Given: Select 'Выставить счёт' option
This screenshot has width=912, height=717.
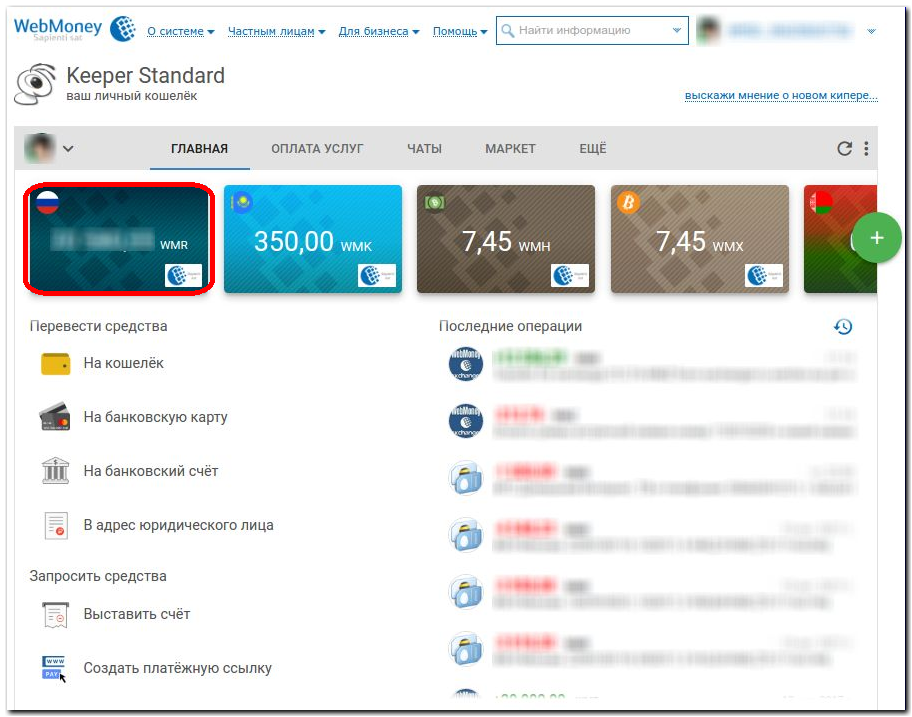Looking at the screenshot, I should coord(137,614).
